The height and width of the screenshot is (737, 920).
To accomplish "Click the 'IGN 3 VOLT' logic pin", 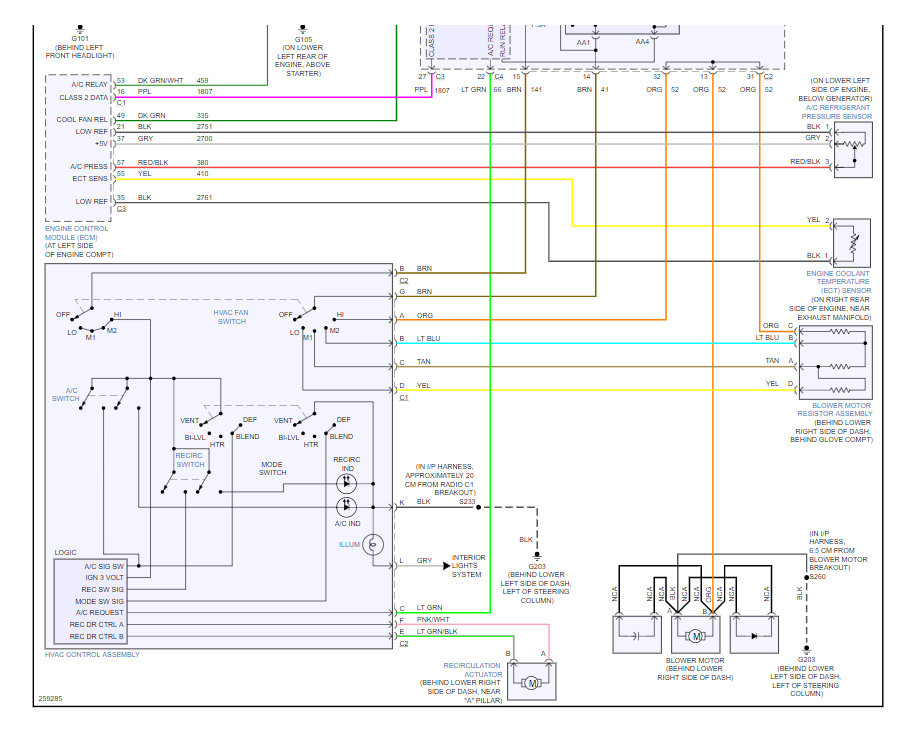I will (104, 577).
